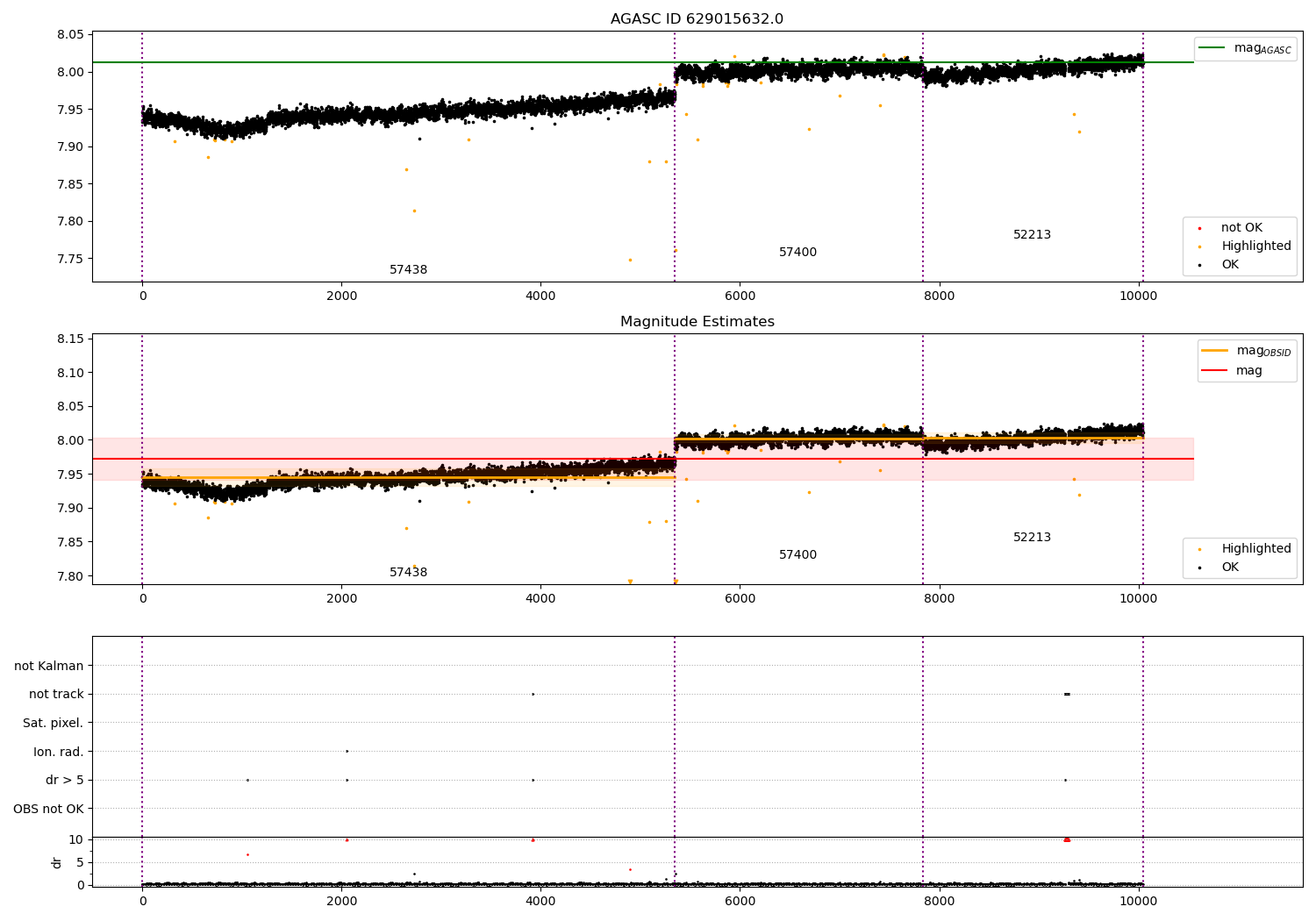Click the 'Highlighted' label in the Magnitude Estimates legend
The width and height of the screenshot is (1316, 921).
[x=1256, y=549]
